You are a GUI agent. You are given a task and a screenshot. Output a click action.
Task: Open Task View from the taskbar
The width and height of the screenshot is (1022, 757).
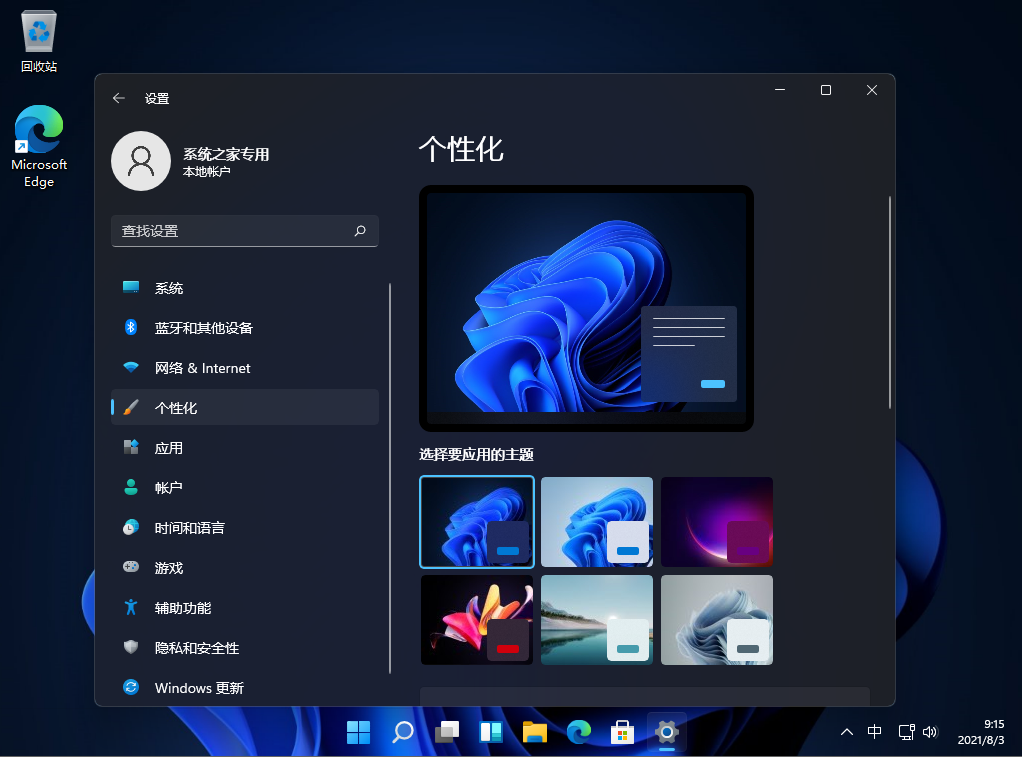click(x=447, y=733)
